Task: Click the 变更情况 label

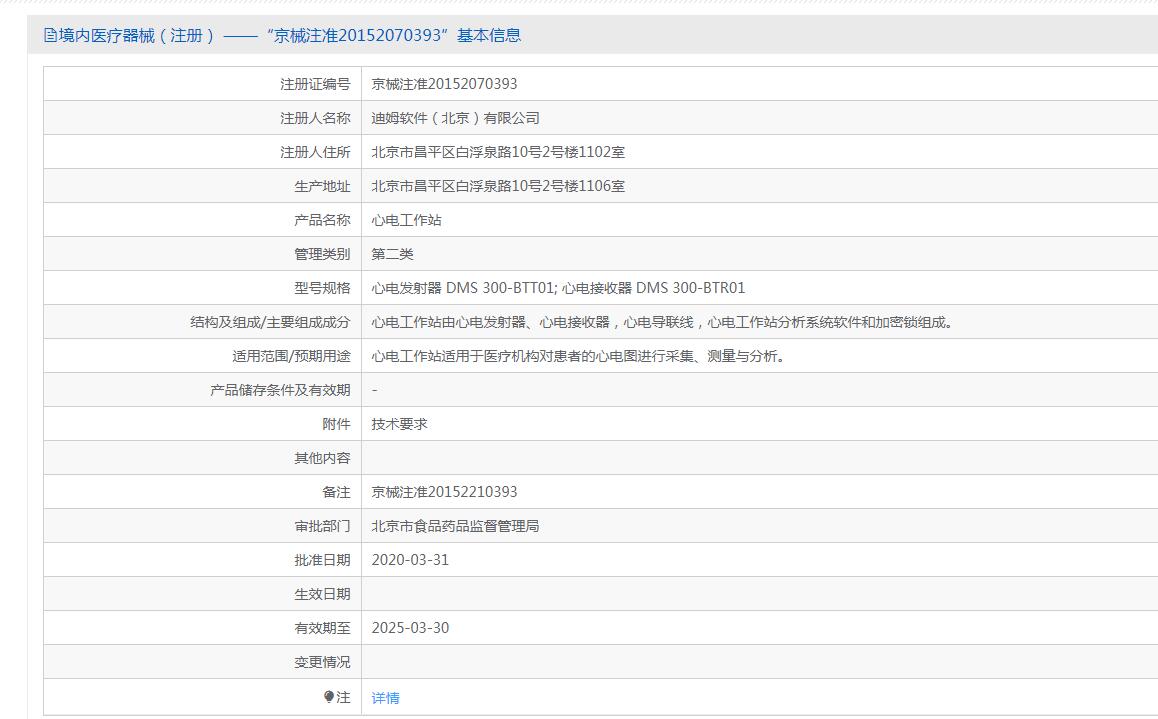Action: tap(322, 661)
